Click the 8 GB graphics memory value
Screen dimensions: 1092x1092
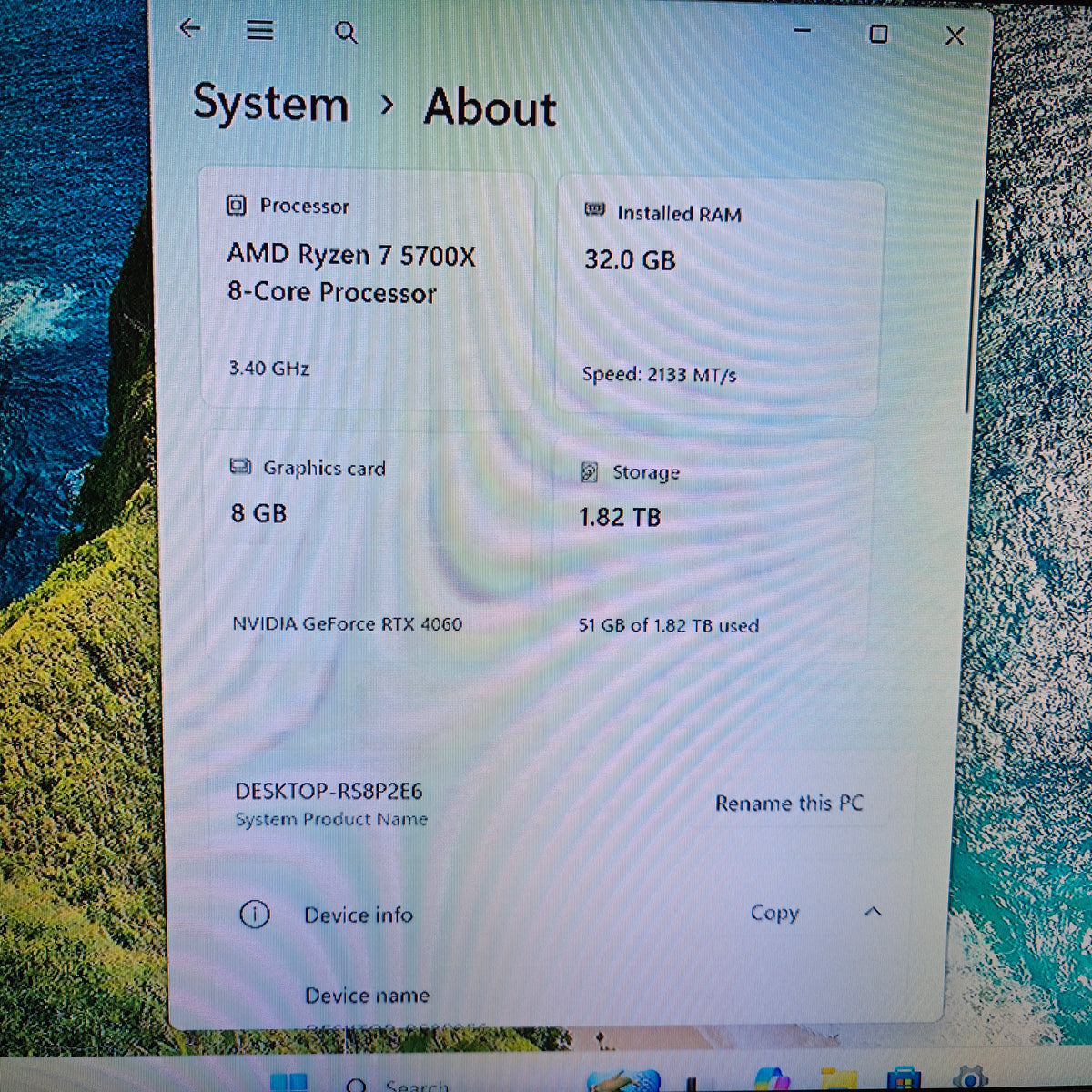point(259,513)
